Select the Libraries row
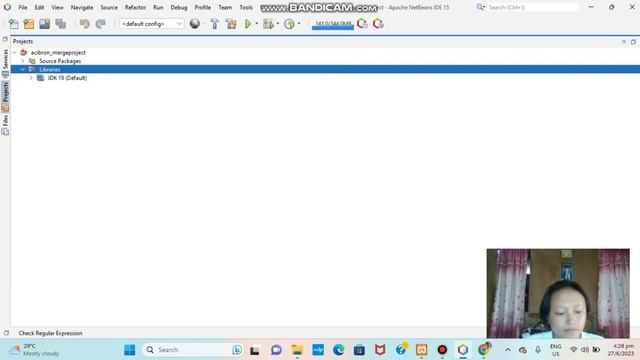This screenshot has width=640, height=360. (325, 69)
